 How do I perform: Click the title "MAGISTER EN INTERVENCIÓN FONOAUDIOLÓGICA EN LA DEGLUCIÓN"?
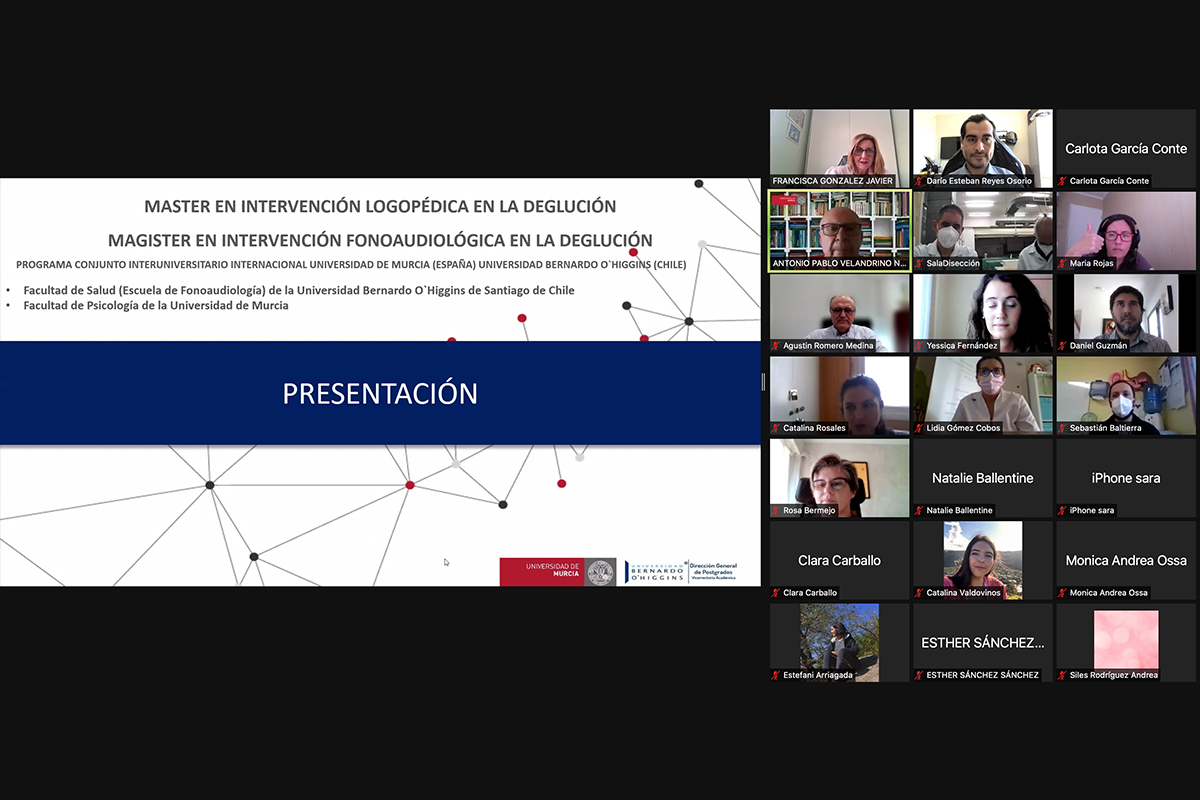coord(380,240)
